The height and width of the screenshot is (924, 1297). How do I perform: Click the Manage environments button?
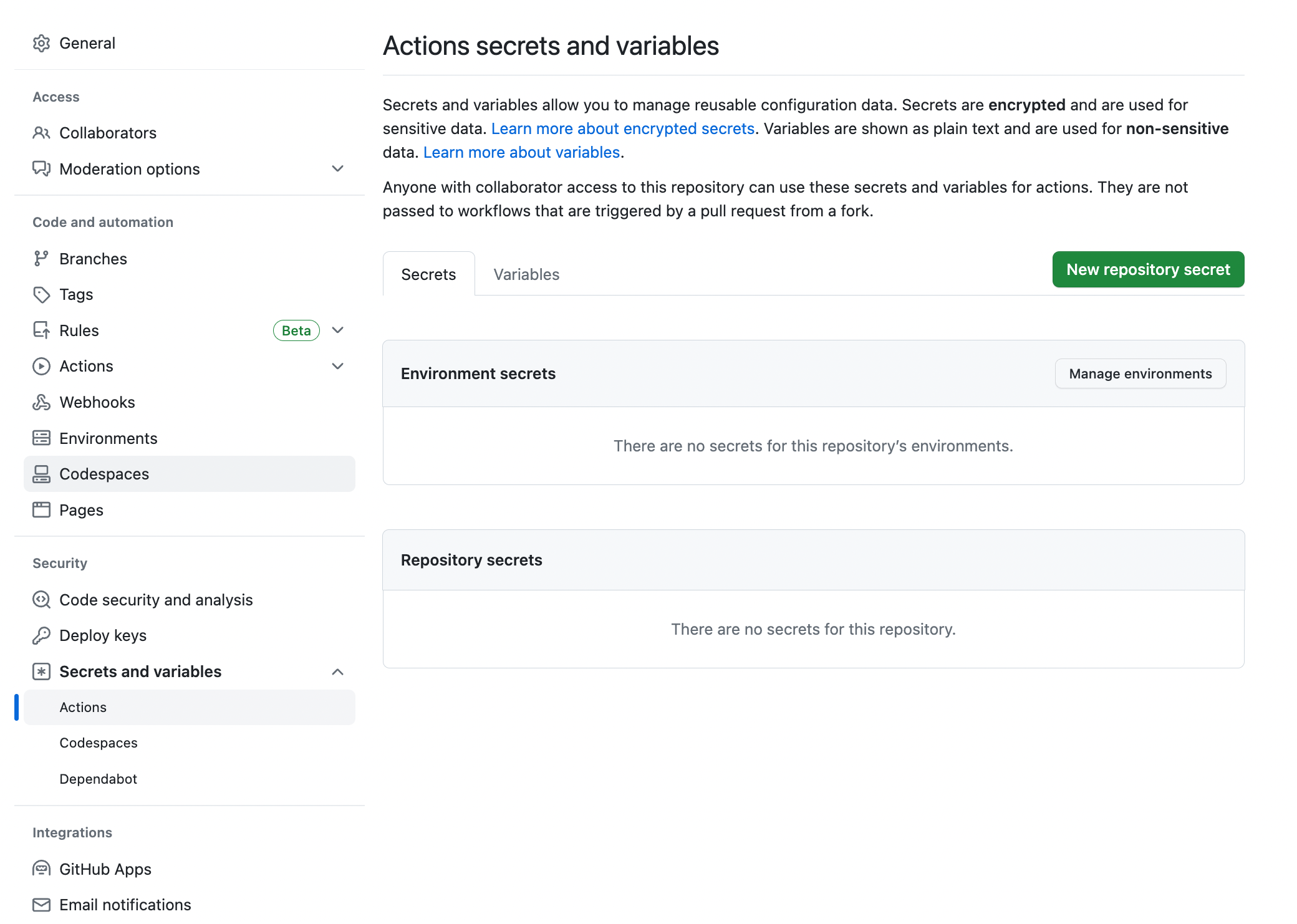(1140, 373)
